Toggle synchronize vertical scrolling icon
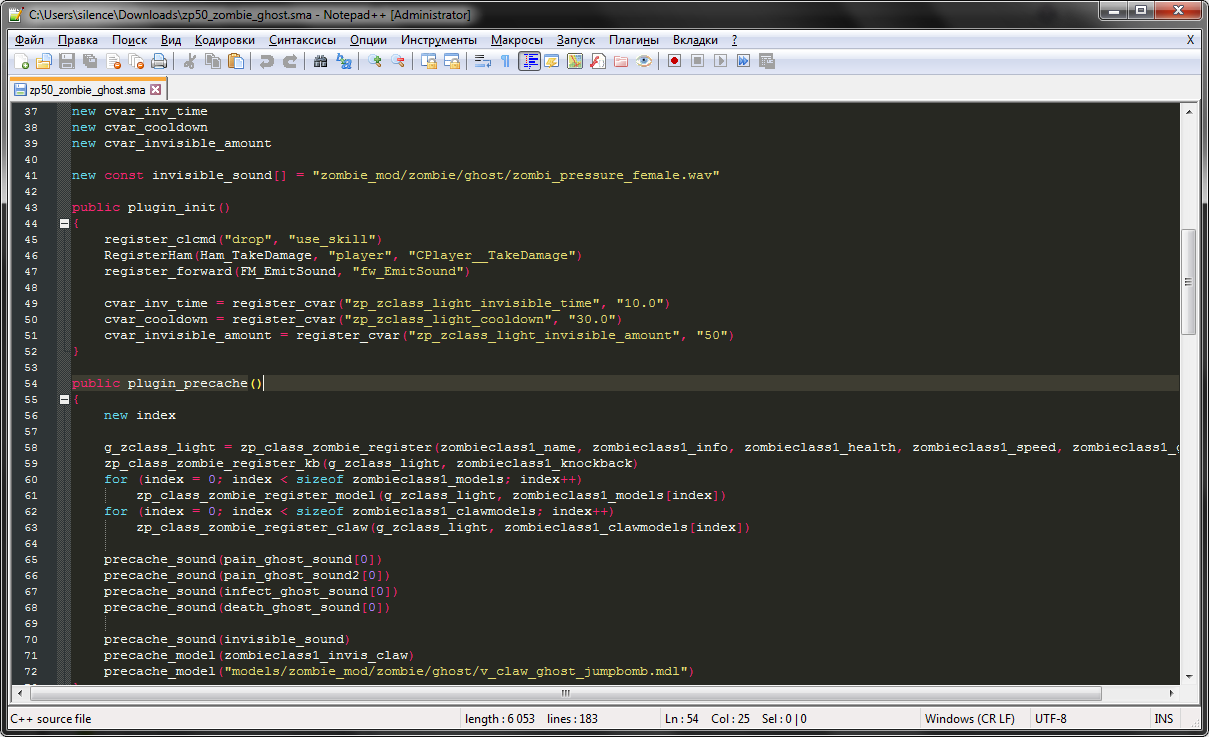The height and width of the screenshot is (737, 1209). point(429,61)
